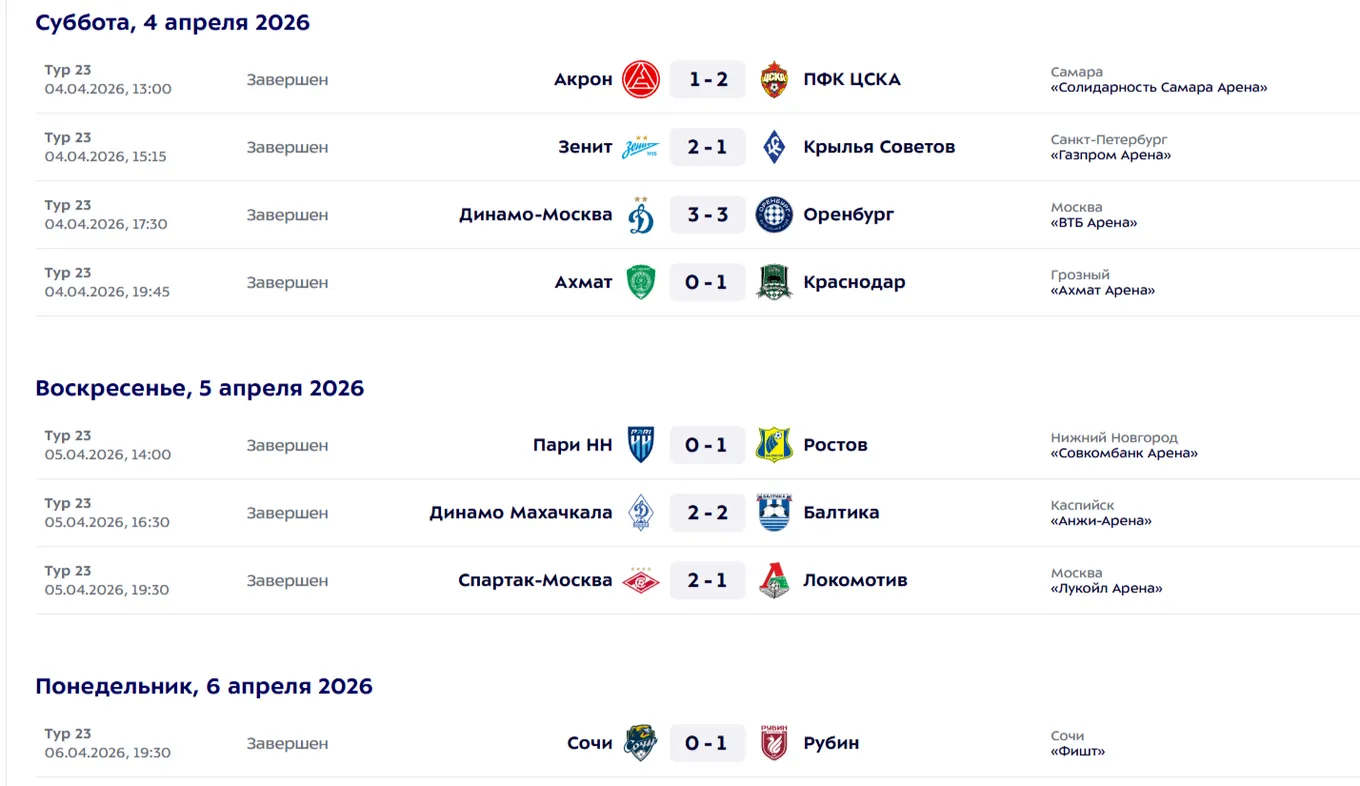Select the «Лукойл Арена» stadium text
This screenshot has width=1360, height=786.
tap(1107, 589)
